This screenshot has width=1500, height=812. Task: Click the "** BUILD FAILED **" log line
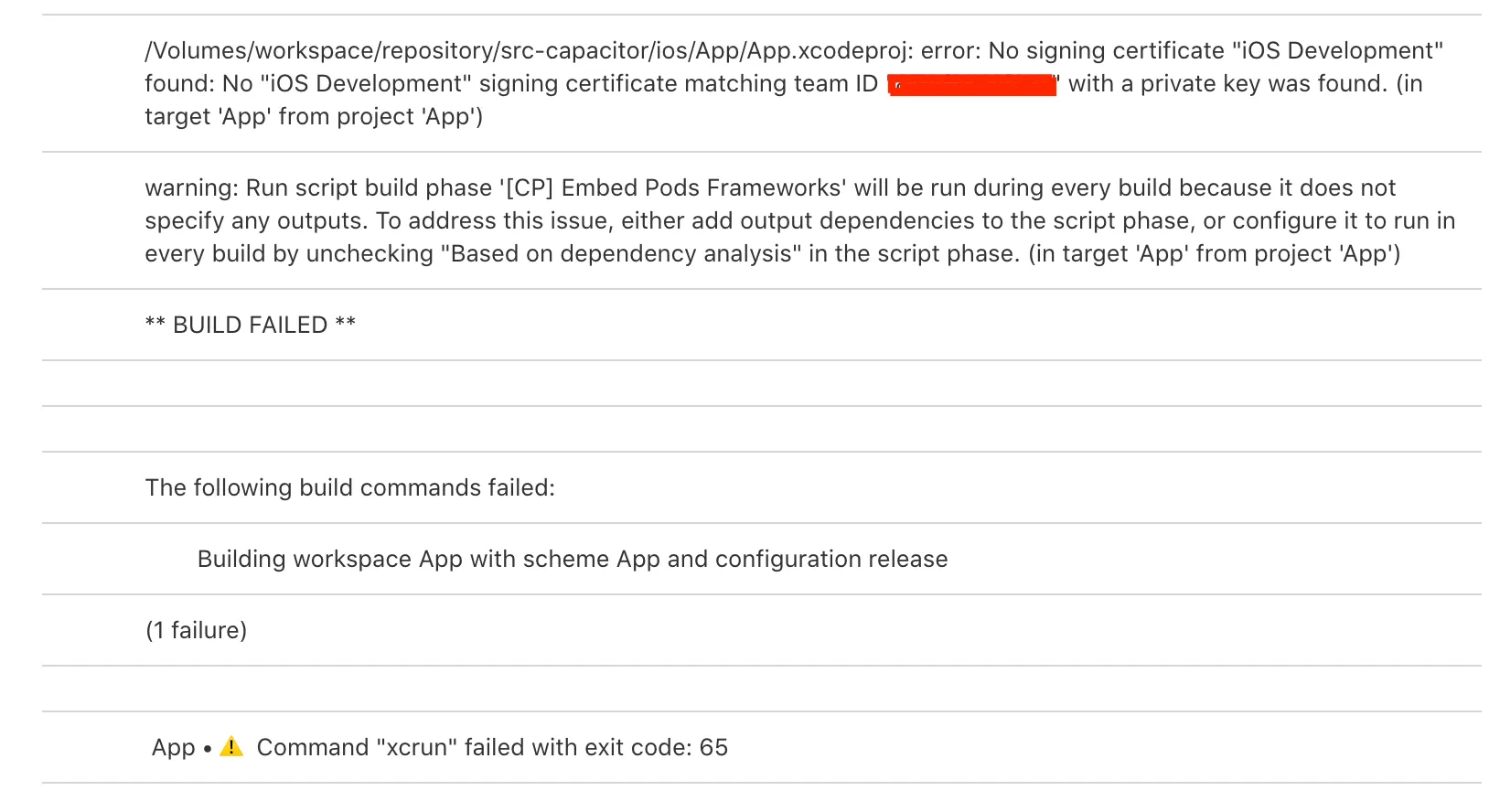251,326
